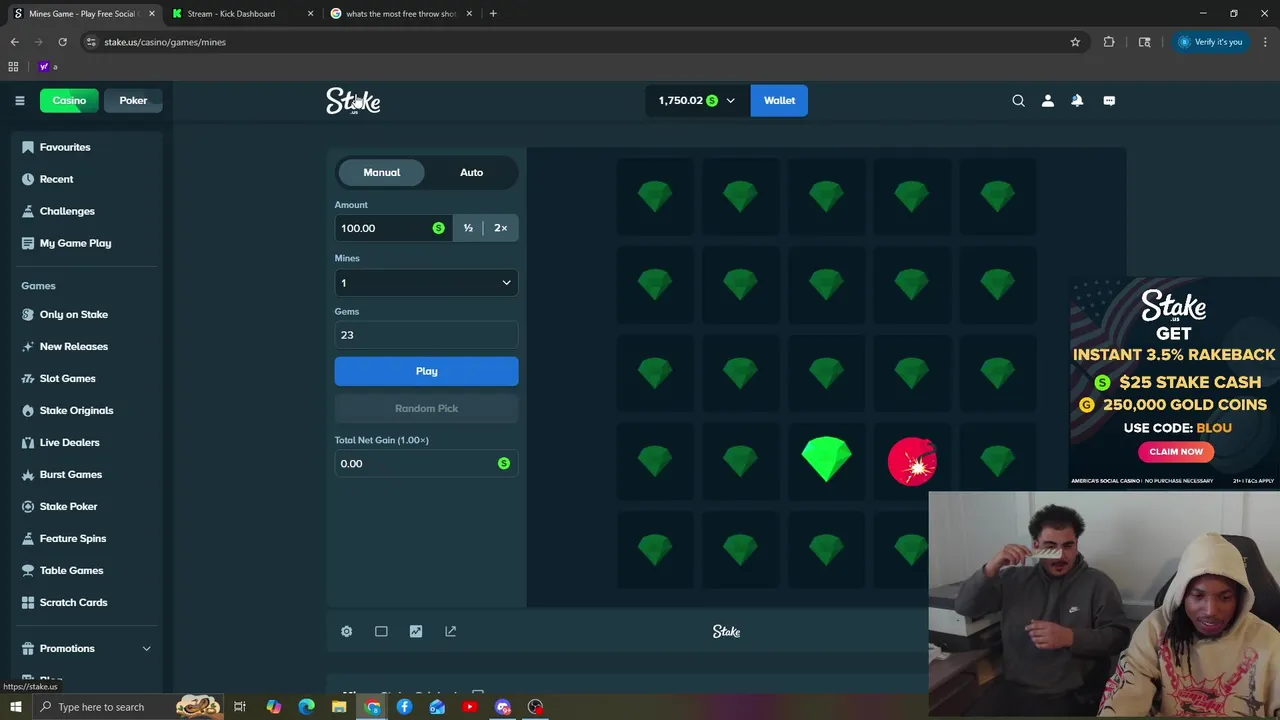This screenshot has width=1280, height=720.
Task: Bookmark this page with star icon
Action: (x=1075, y=42)
